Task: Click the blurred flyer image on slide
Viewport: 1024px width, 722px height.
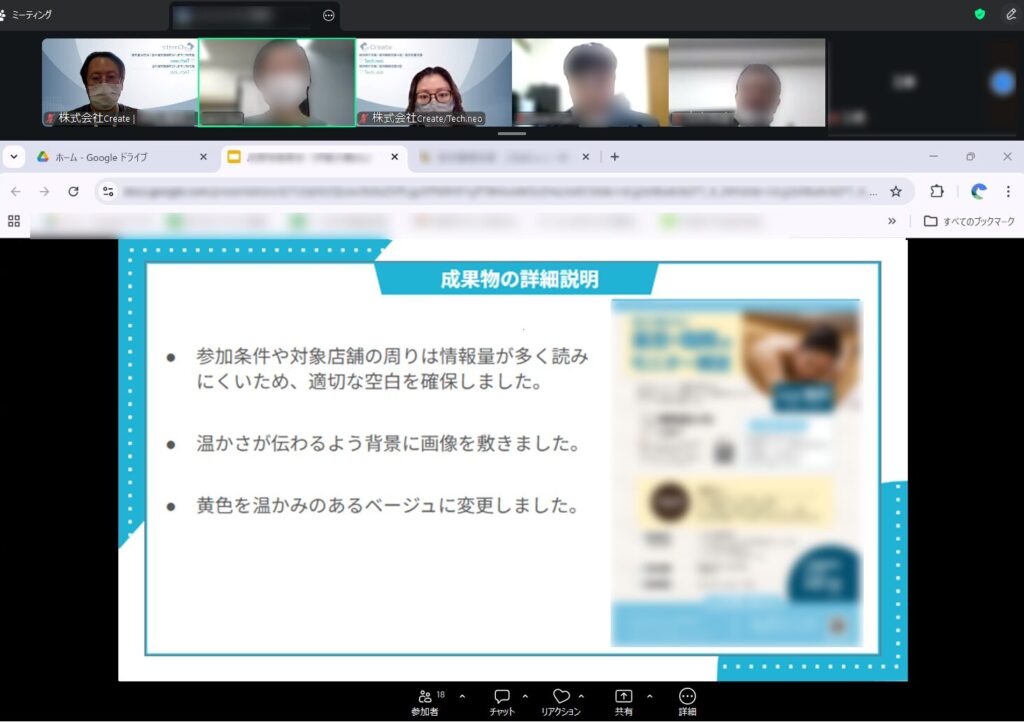Action: click(736, 472)
